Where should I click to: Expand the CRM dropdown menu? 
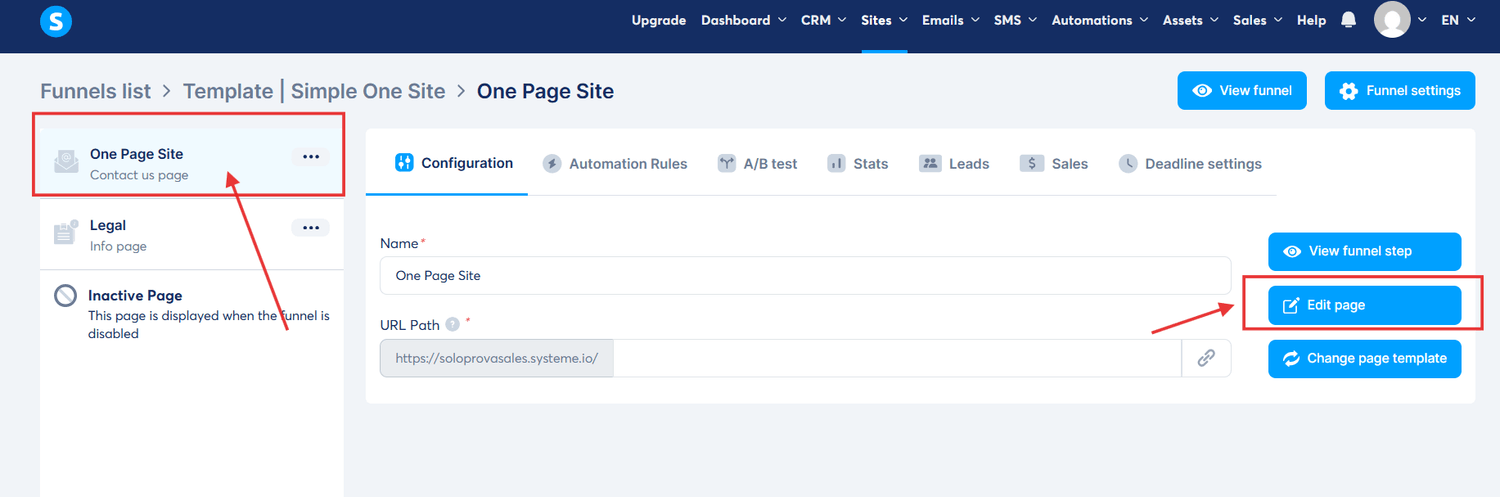click(823, 20)
